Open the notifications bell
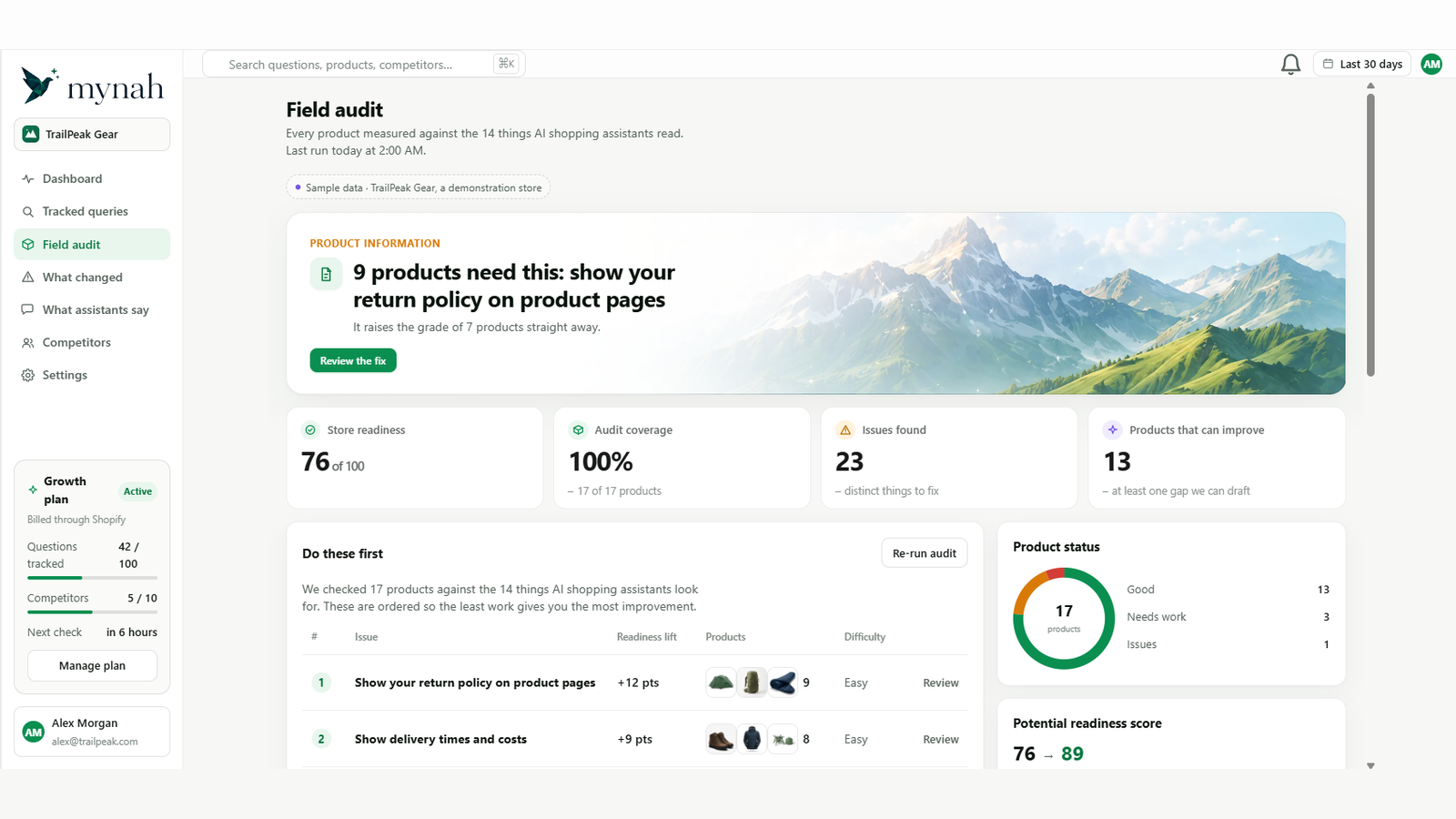1456x819 pixels. 1290,64
